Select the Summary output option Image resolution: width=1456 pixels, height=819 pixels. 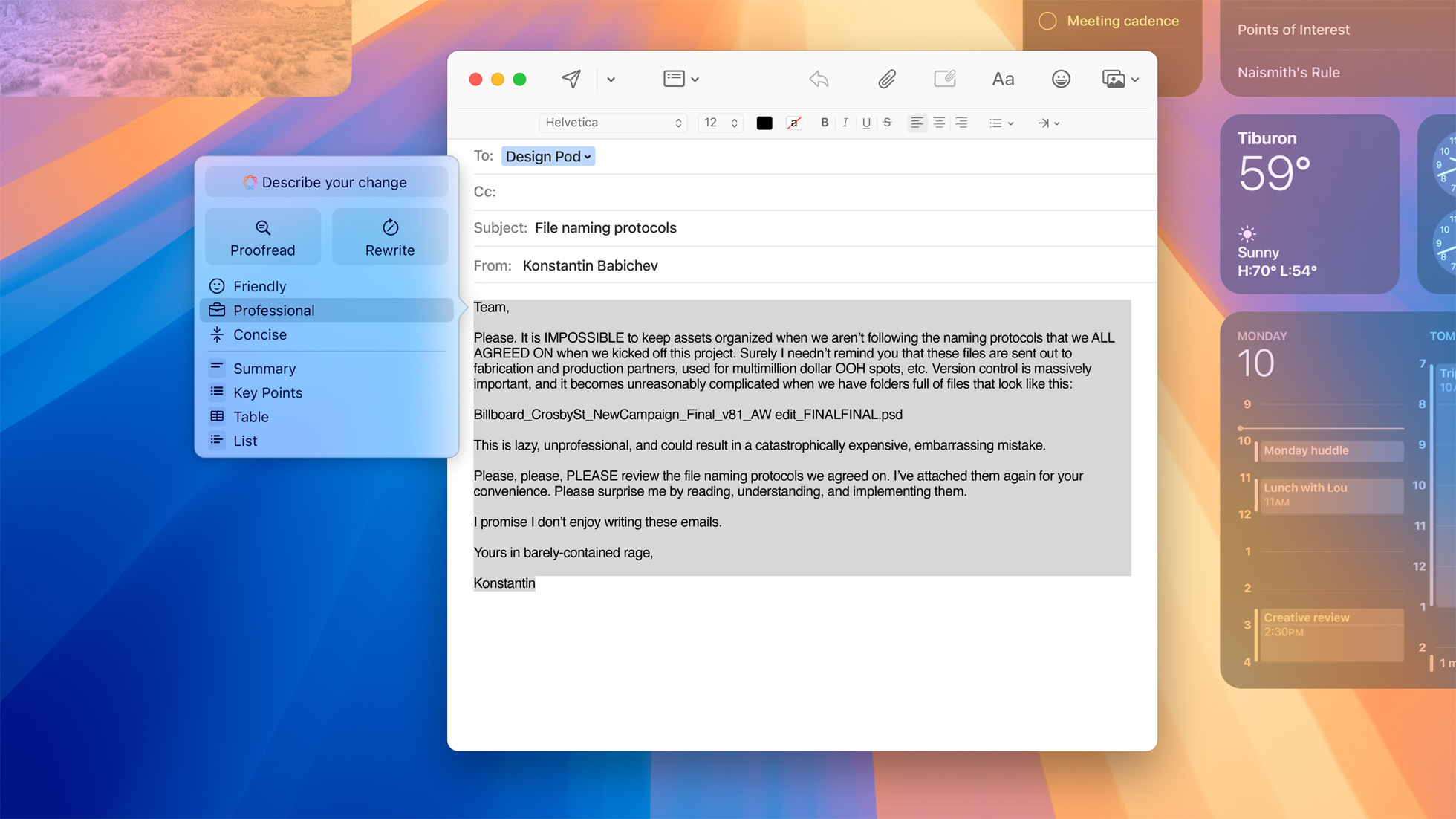click(x=264, y=368)
